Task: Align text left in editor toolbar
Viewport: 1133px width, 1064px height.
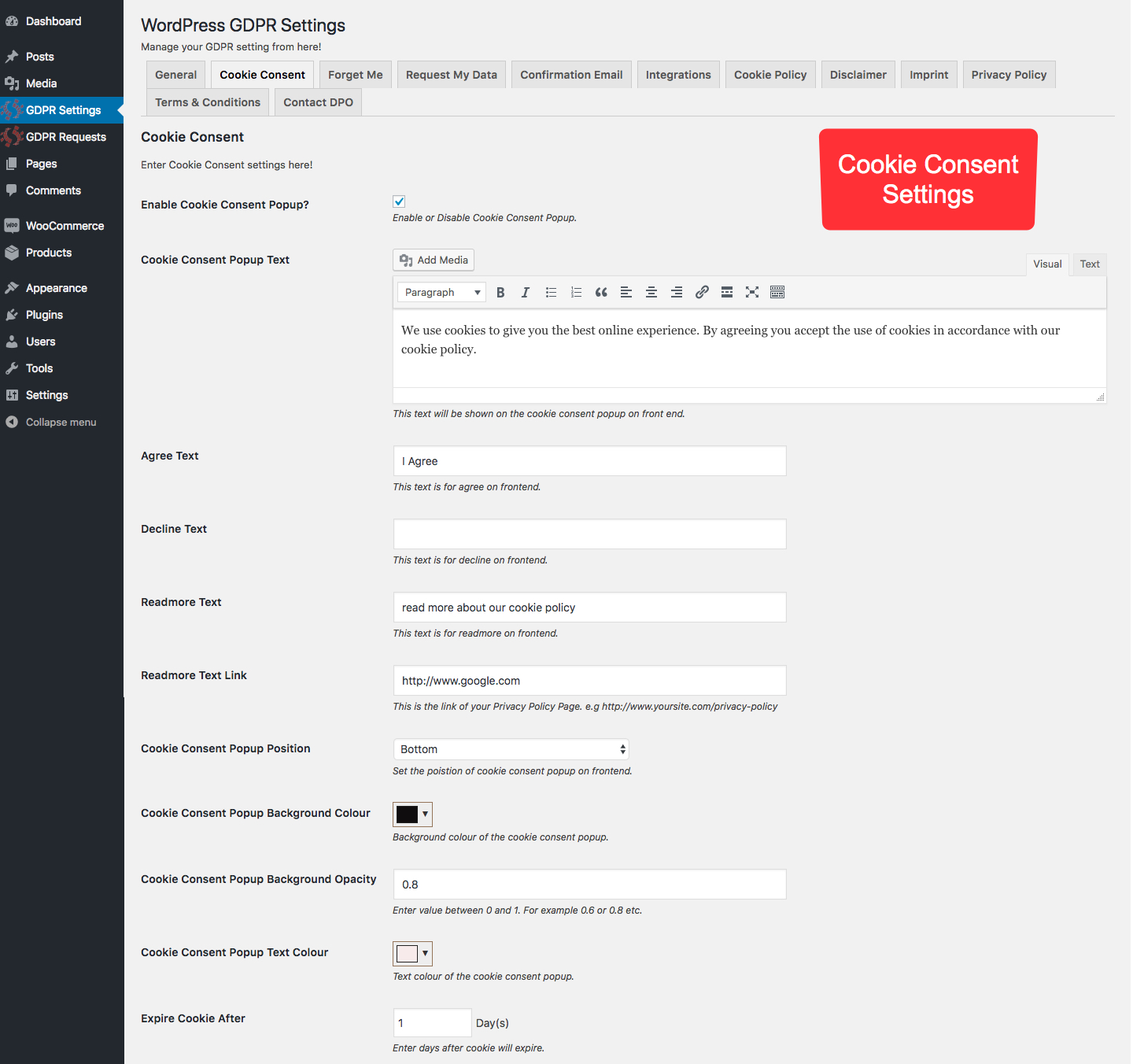Action: click(x=626, y=292)
